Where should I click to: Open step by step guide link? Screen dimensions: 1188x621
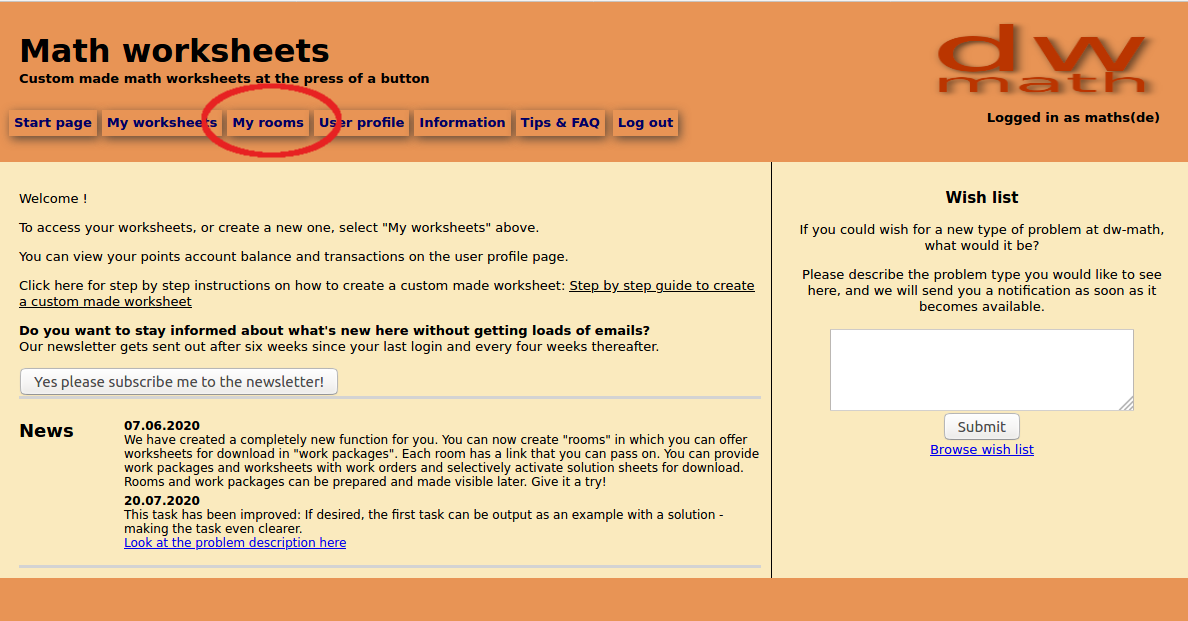coord(386,293)
